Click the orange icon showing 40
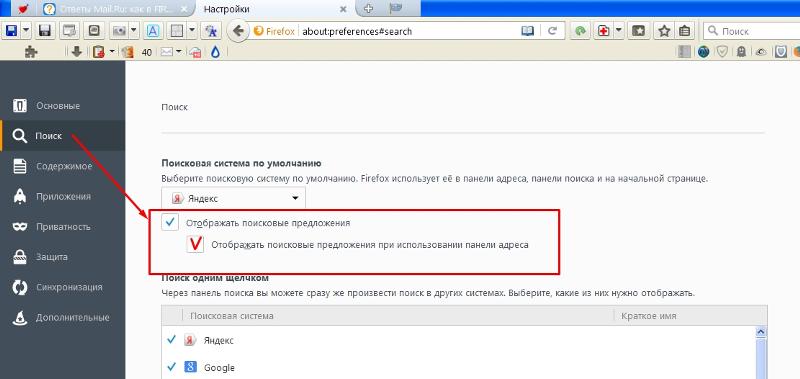 [x=128, y=52]
